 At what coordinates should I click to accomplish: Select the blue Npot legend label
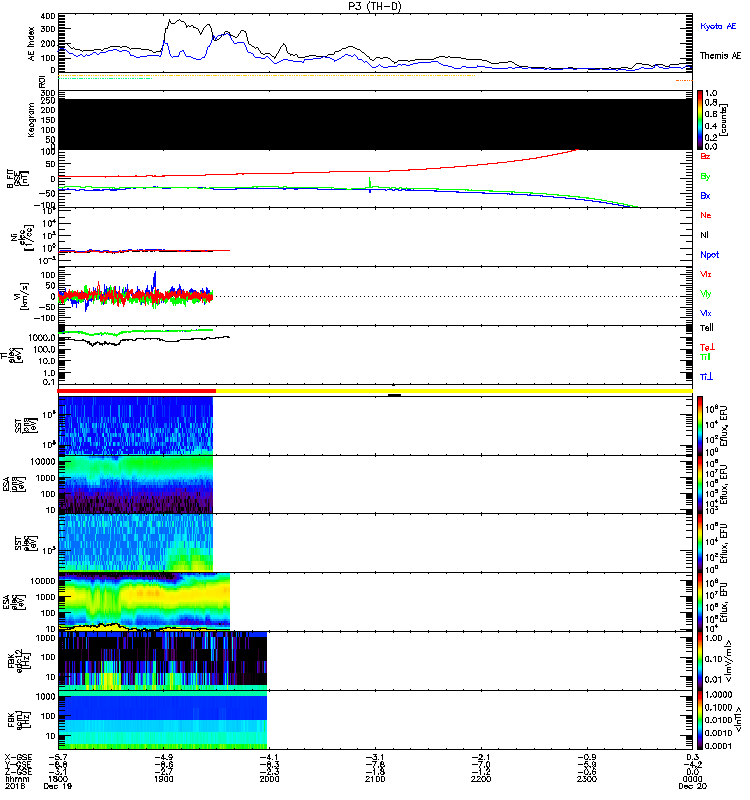(x=710, y=255)
